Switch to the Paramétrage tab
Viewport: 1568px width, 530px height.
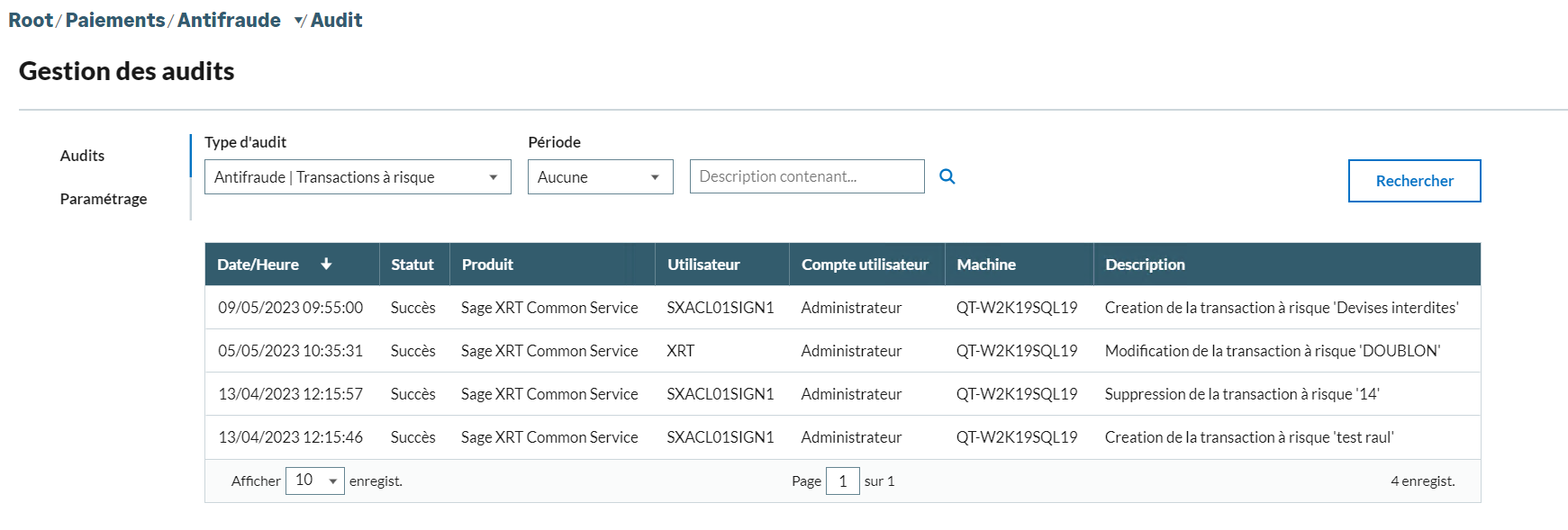[x=103, y=199]
